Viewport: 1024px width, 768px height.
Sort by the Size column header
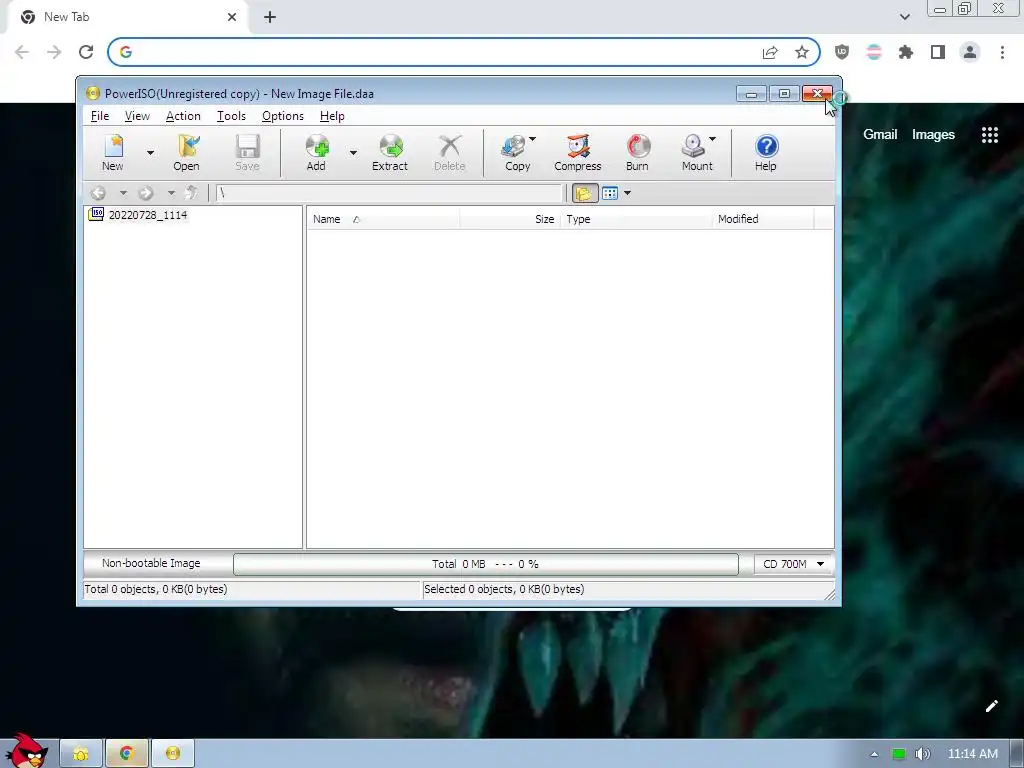[x=510, y=219]
